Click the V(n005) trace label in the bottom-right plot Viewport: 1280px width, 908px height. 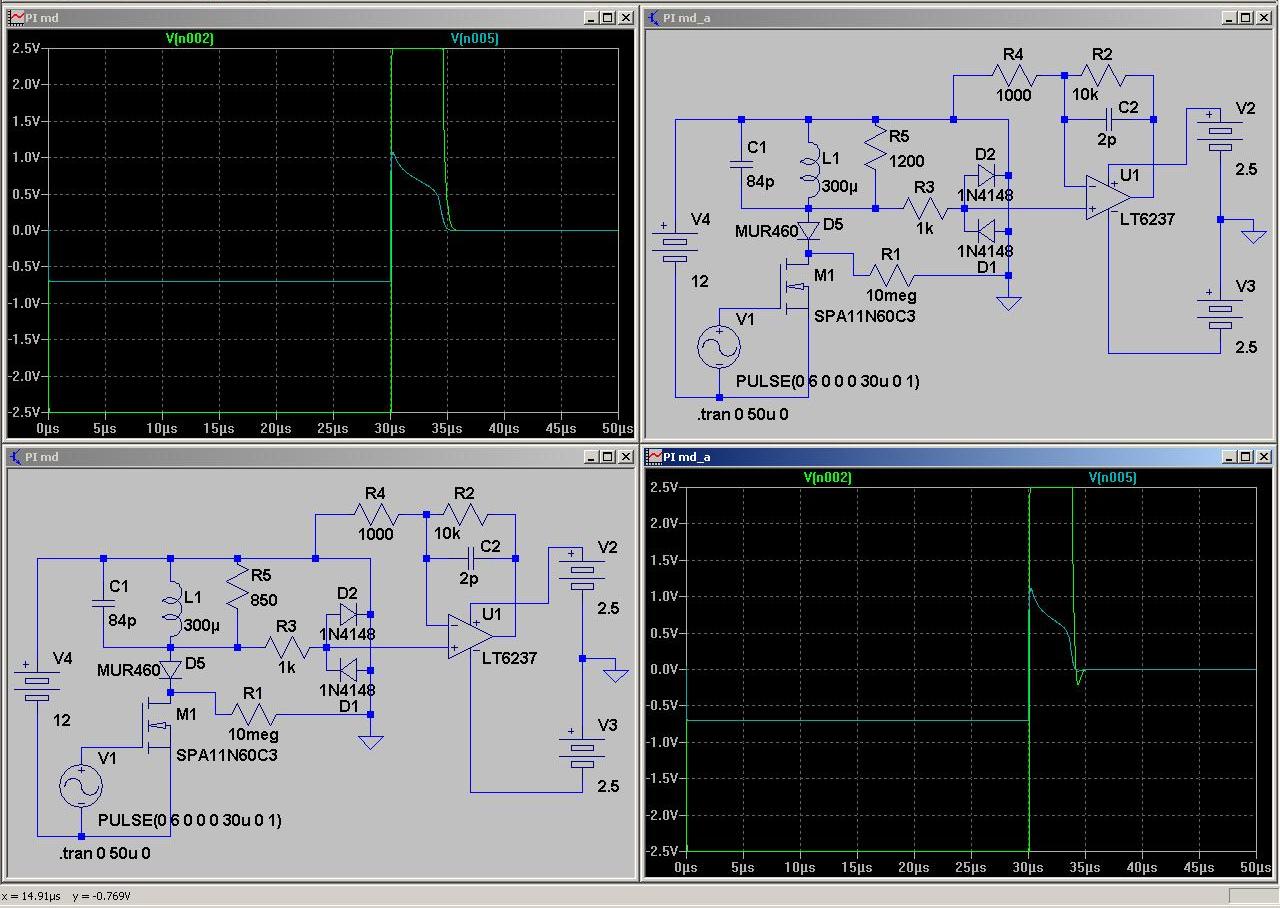click(1112, 478)
